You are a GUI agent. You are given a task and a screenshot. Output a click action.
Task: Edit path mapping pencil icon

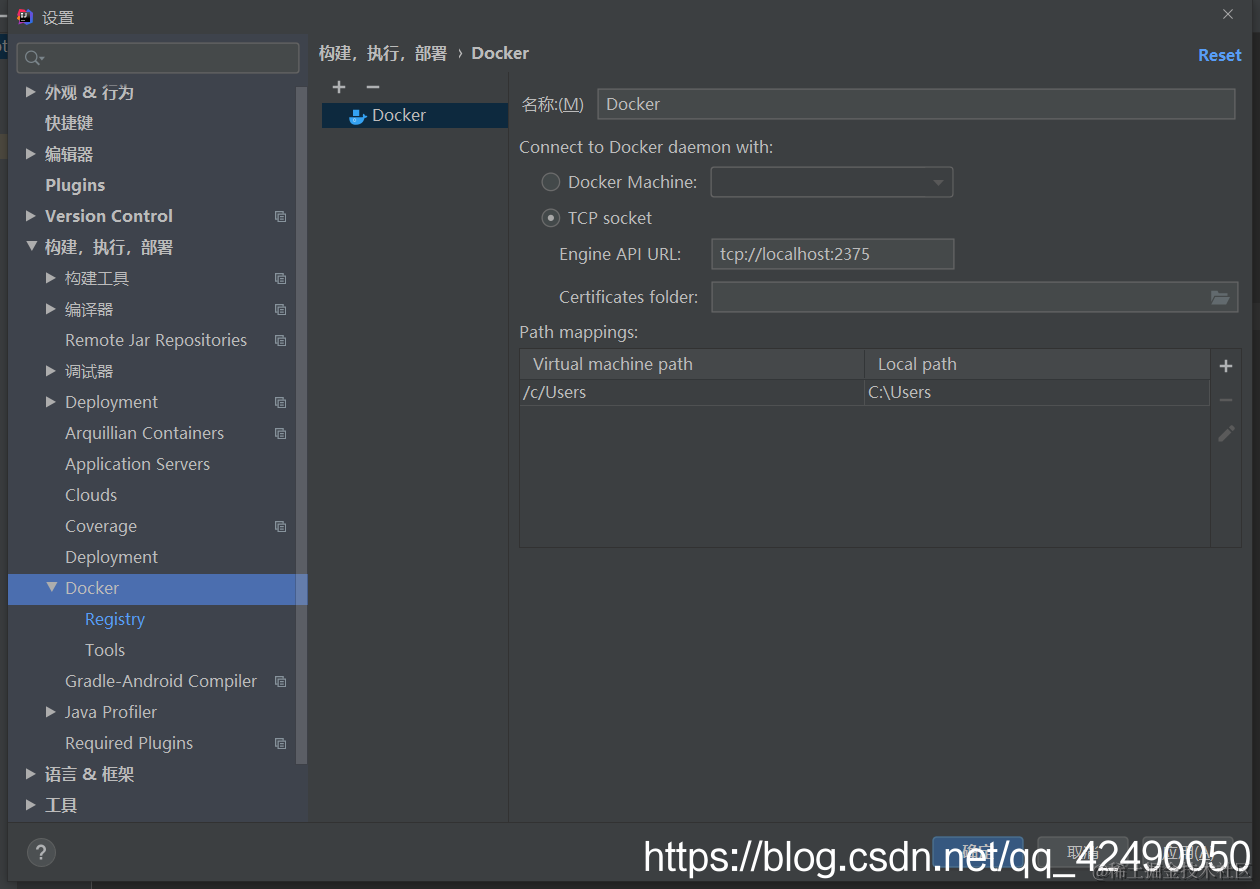coord(1226,434)
